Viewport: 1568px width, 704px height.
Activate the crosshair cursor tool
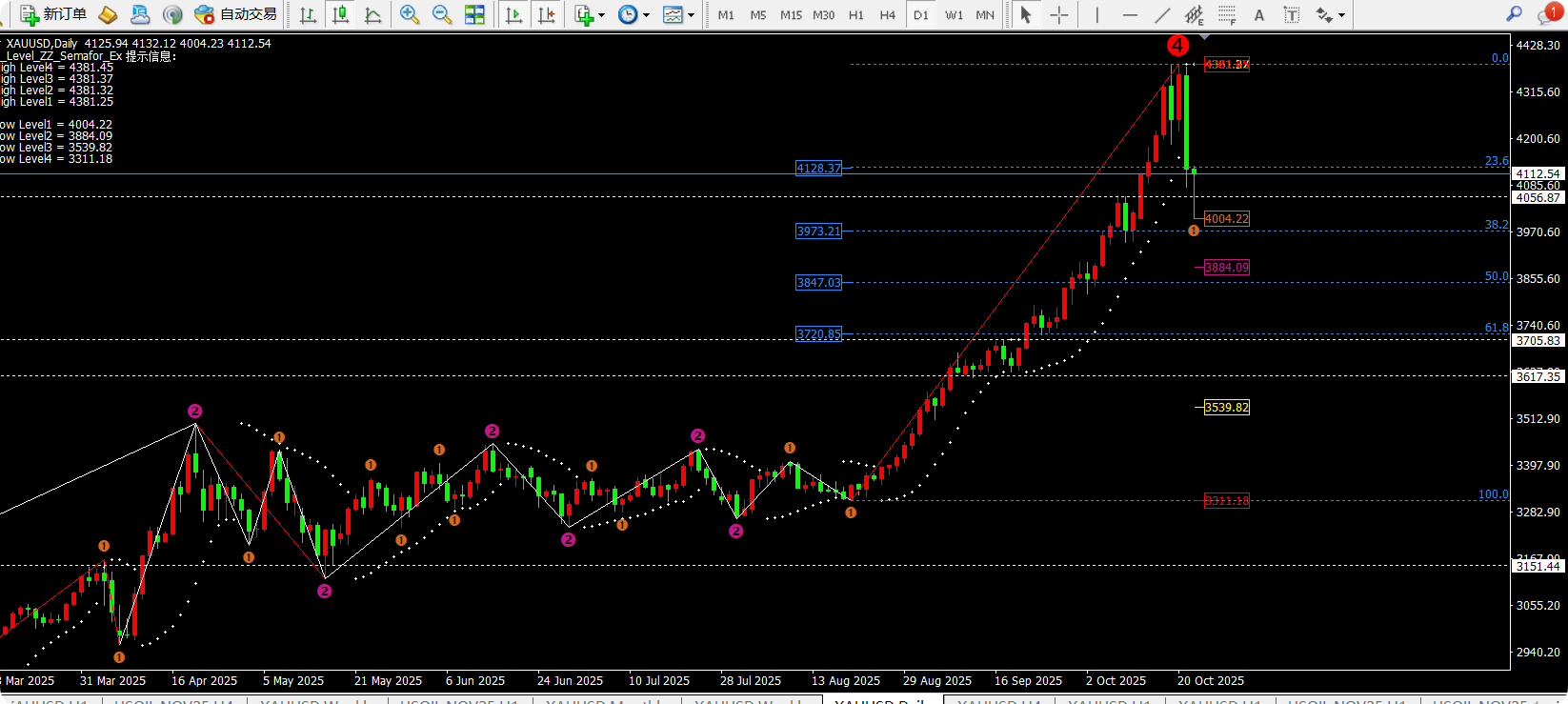1058,15
